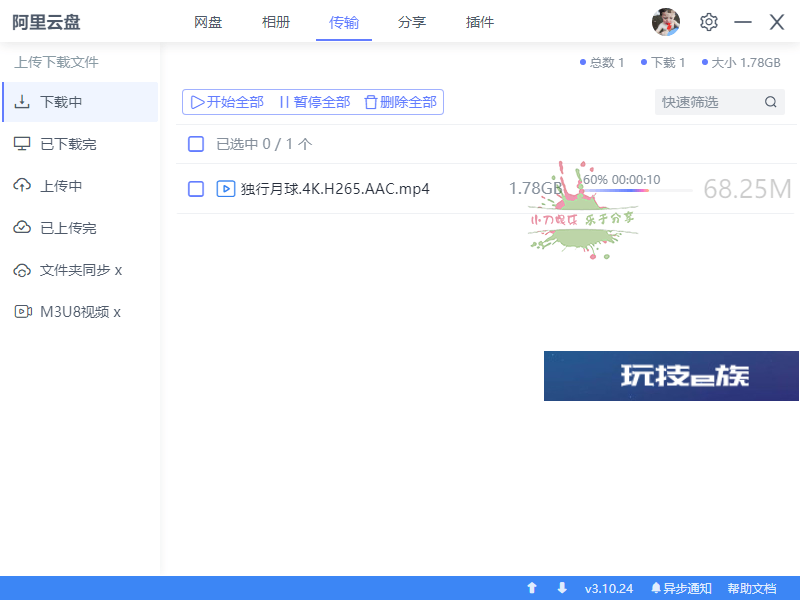Check the box for 独行月球.4K.H265.AAC.mp4
The image size is (800, 600).
(x=196, y=189)
